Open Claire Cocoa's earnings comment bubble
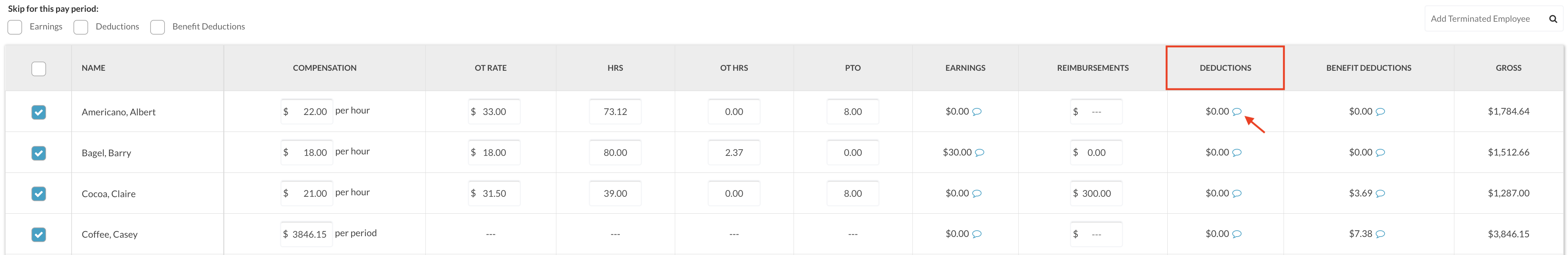The image size is (1568, 255). [x=976, y=193]
